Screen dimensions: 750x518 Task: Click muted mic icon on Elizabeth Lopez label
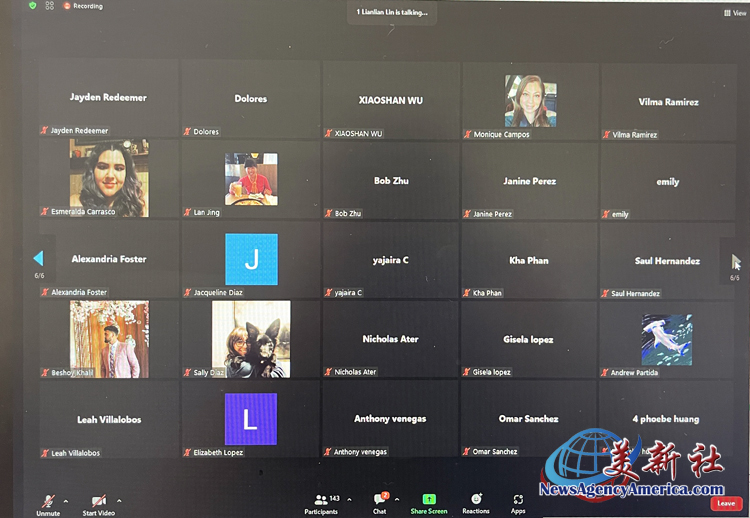(187, 452)
